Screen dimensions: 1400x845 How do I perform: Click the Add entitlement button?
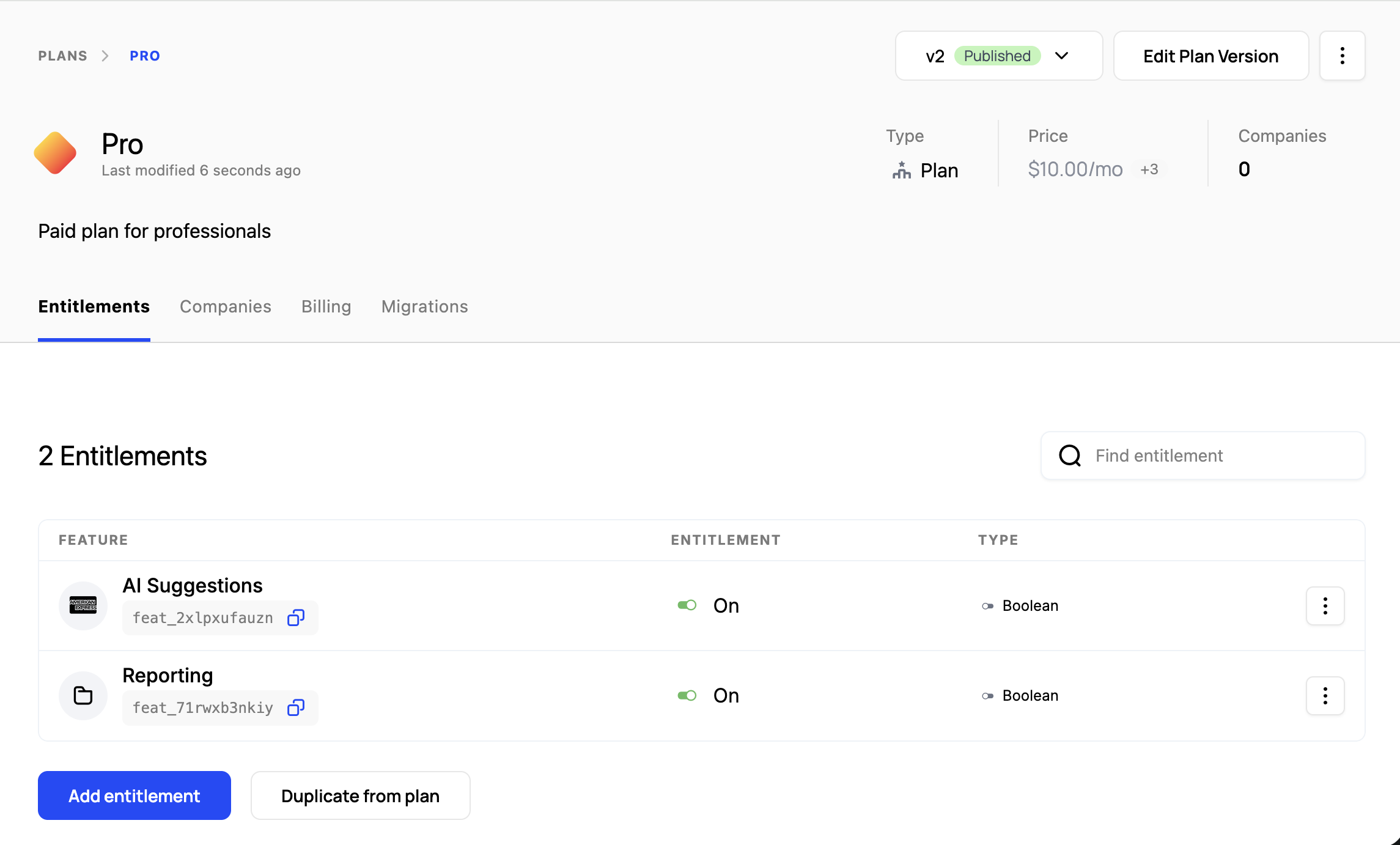[x=134, y=795]
